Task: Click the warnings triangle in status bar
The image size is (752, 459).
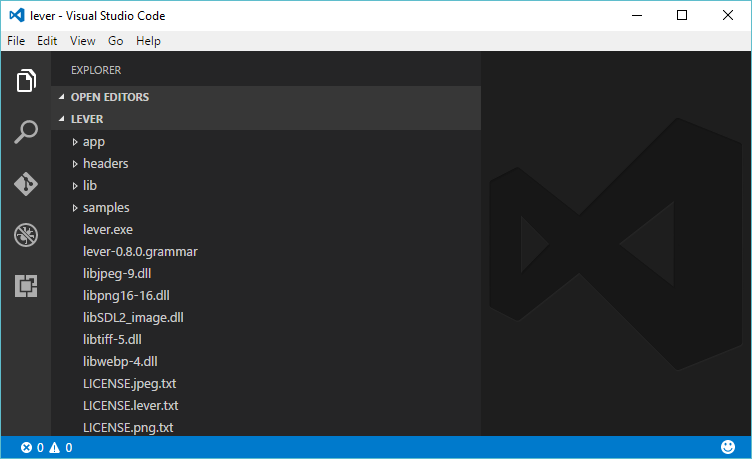Action: pyautogui.click(x=55, y=448)
